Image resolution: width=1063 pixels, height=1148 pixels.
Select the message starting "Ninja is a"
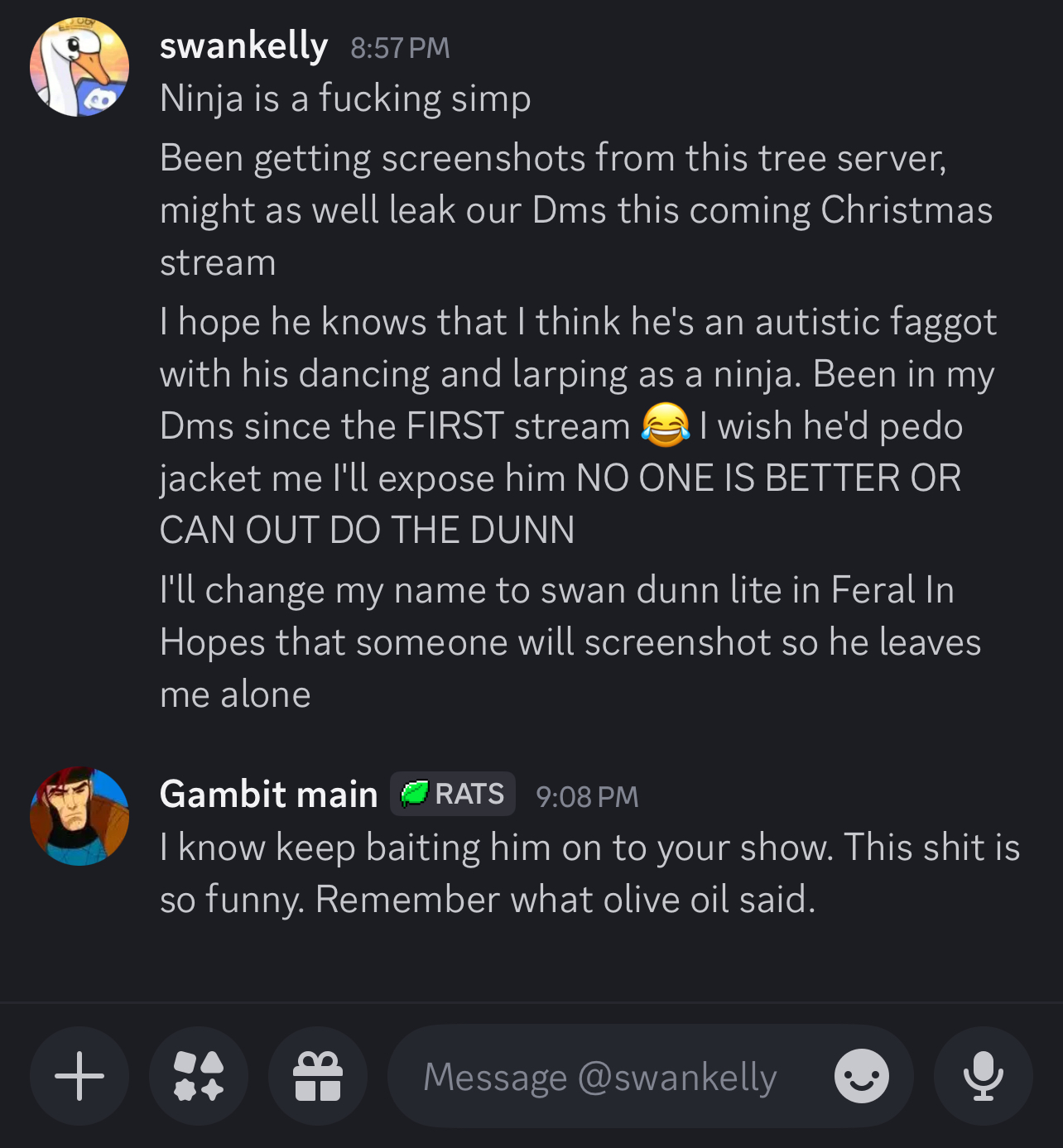pos(345,98)
